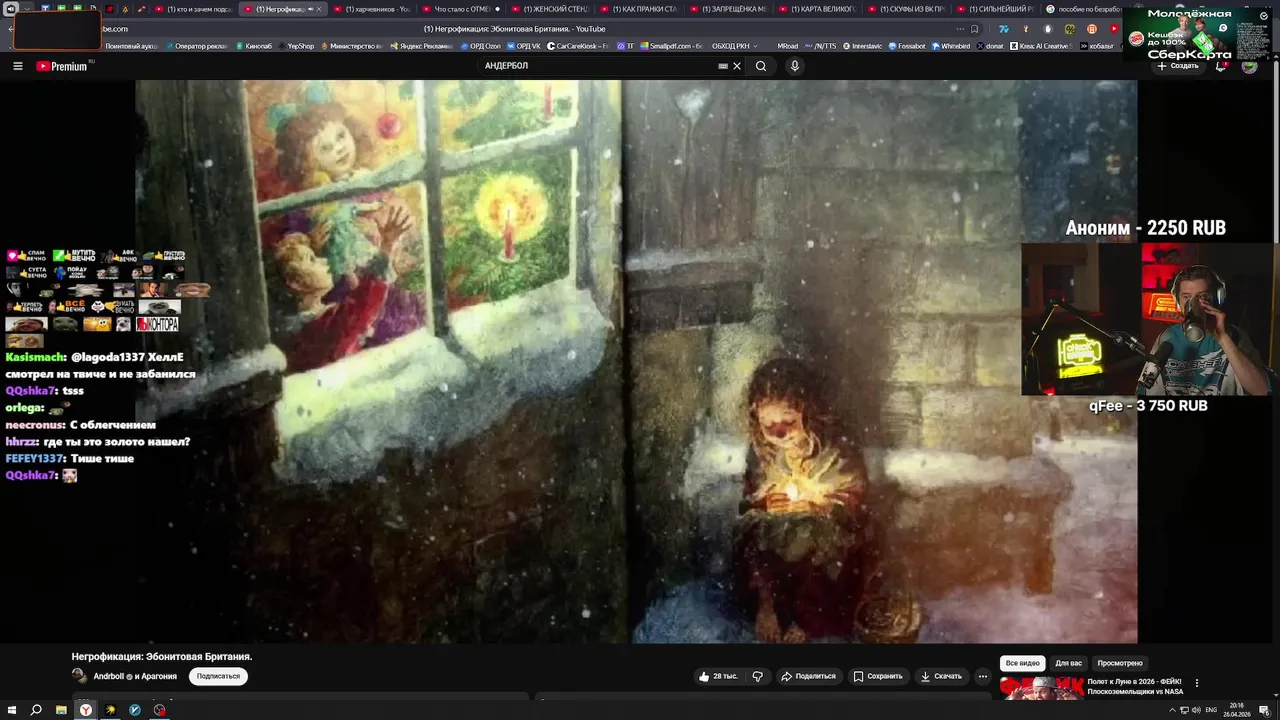Open File Explorer from taskbar

pyautogui.click(x=61, y=710)
